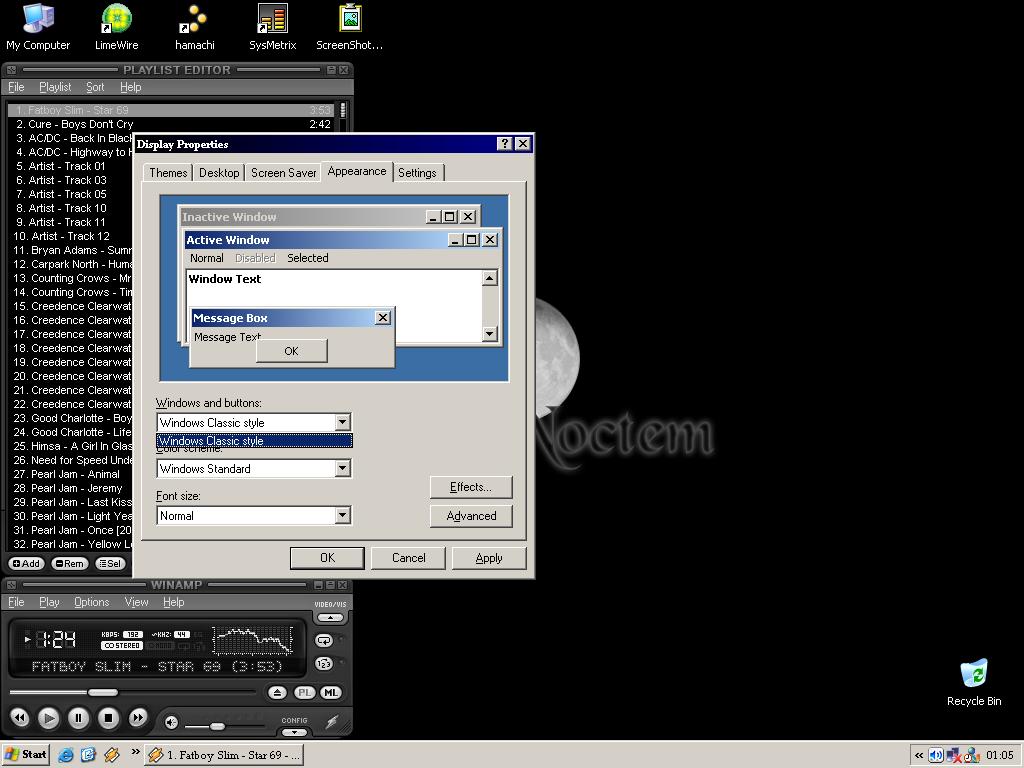Skip to next track in Winamp
Image resolution: width=1024 pixels, height=768 pixels.
(137, 718)
